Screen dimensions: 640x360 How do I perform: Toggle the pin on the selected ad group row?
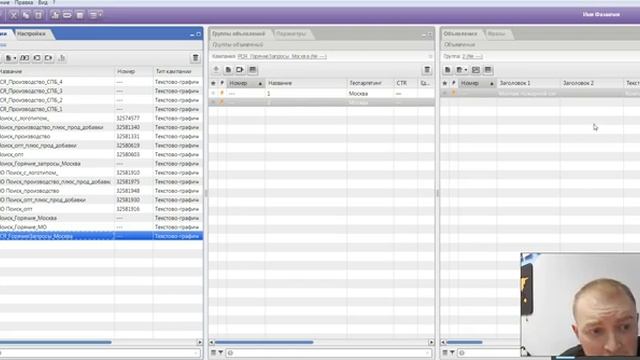pos(222,102)
